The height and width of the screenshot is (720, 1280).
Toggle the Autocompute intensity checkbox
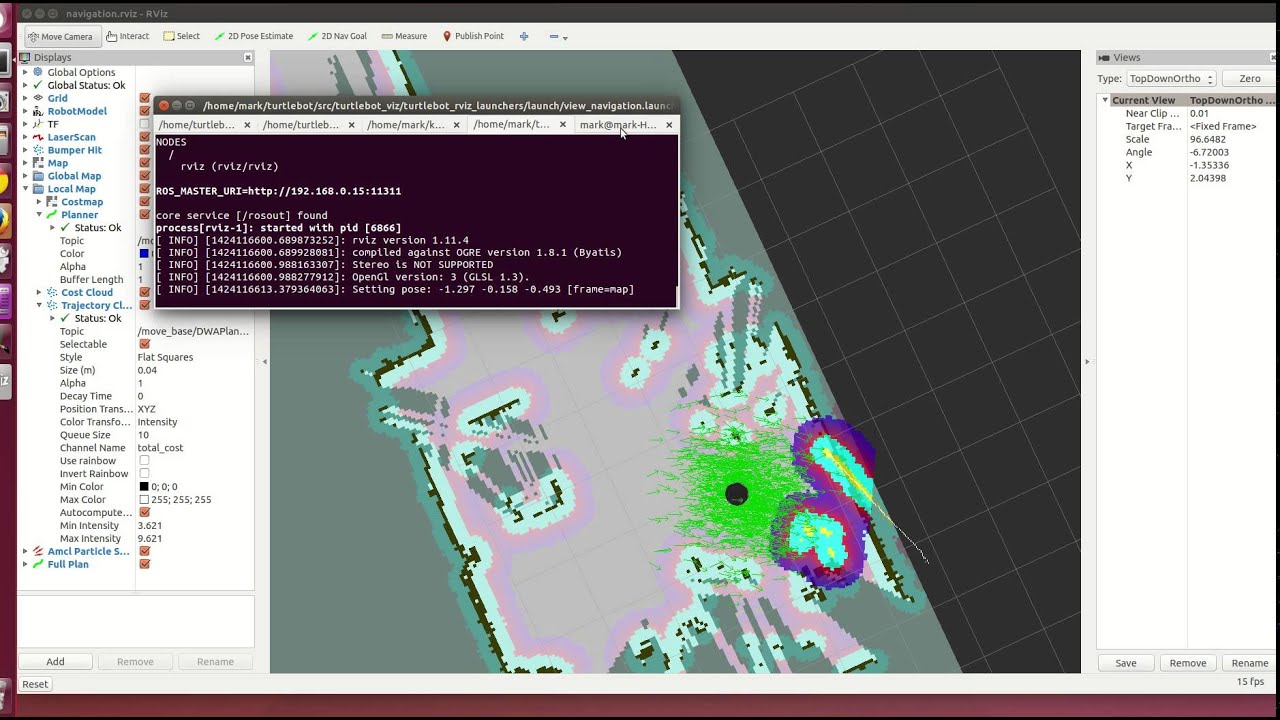coord(144,513)
